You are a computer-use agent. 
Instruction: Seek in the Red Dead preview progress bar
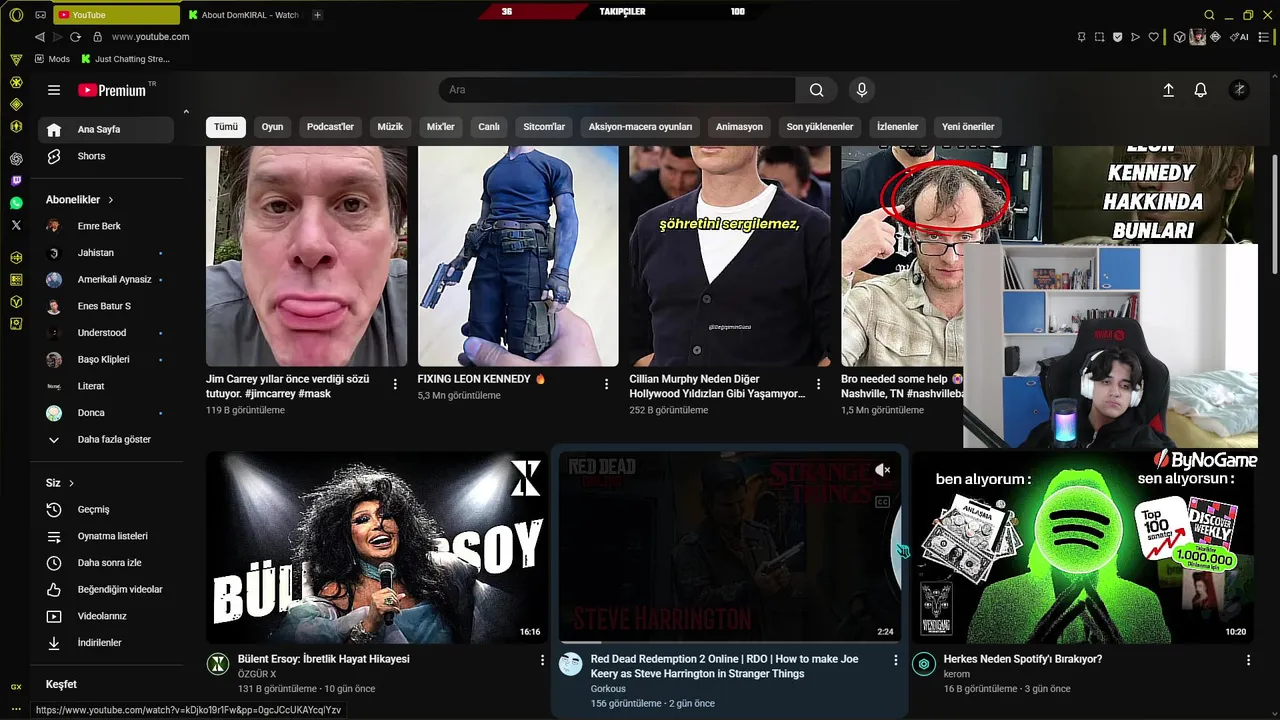730,642
